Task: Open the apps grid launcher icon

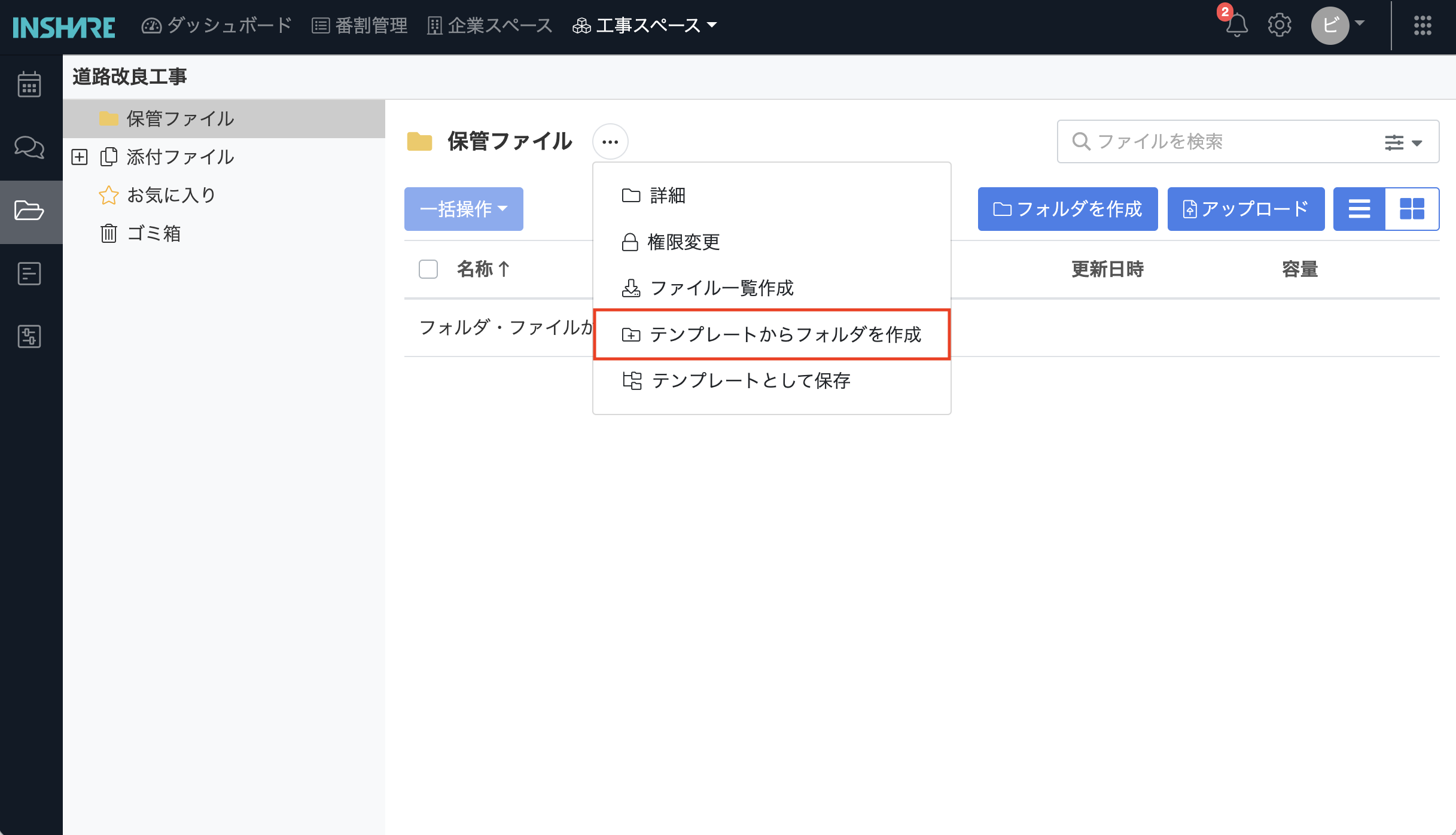Action: click(x=1423, y=25)
